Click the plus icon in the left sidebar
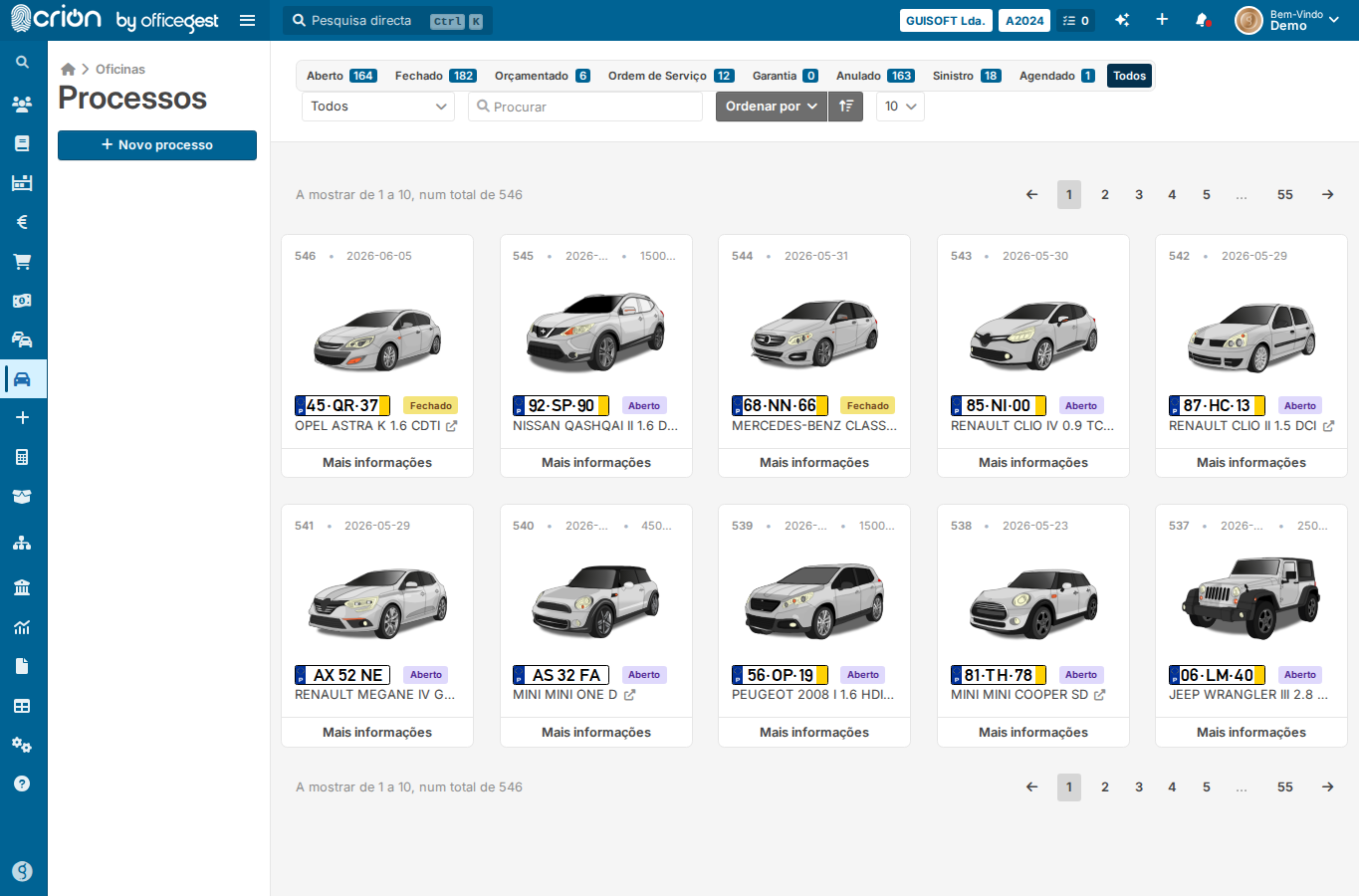 click(x=22, y=418)
